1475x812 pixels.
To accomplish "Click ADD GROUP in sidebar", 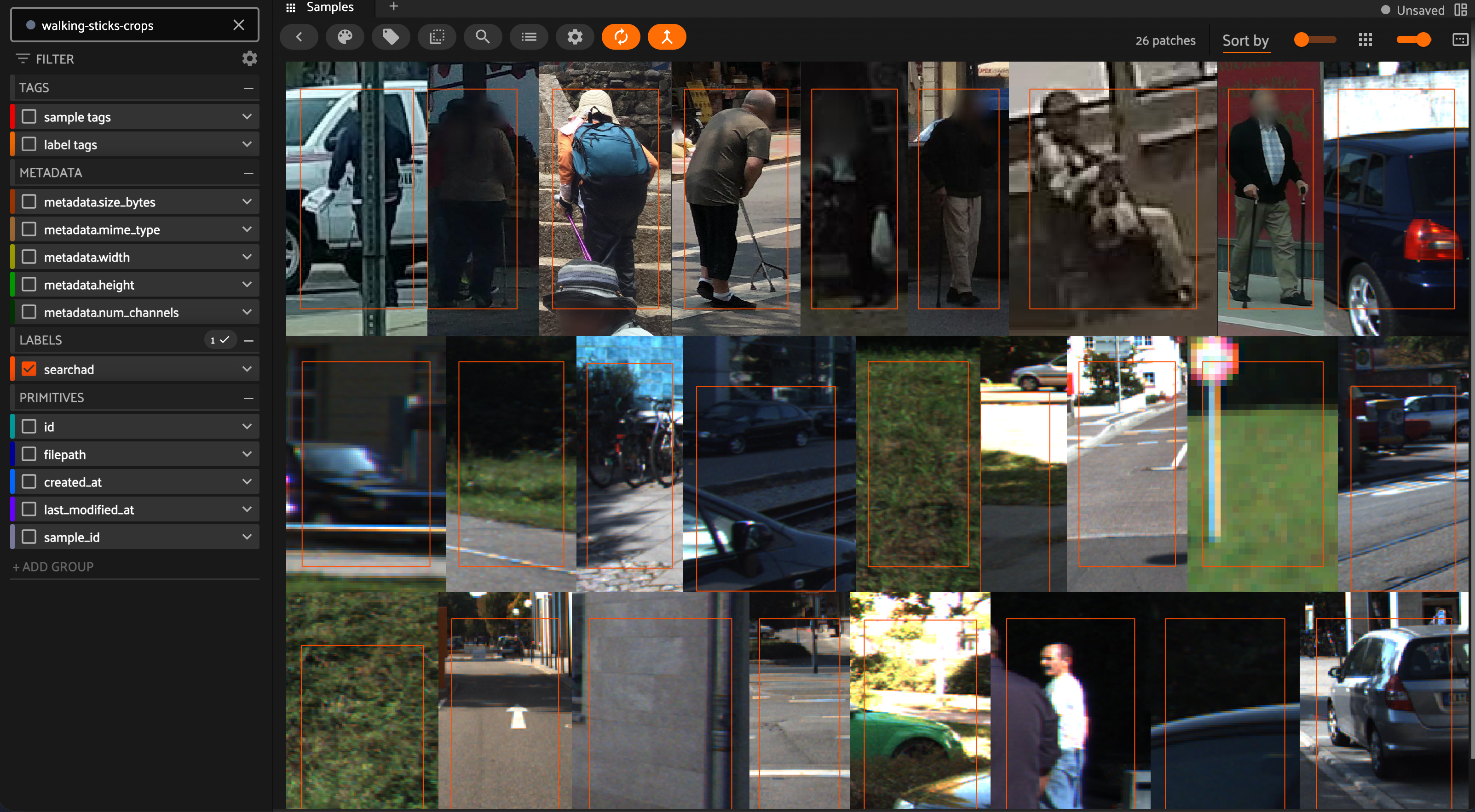I will [x=53, y=566].
